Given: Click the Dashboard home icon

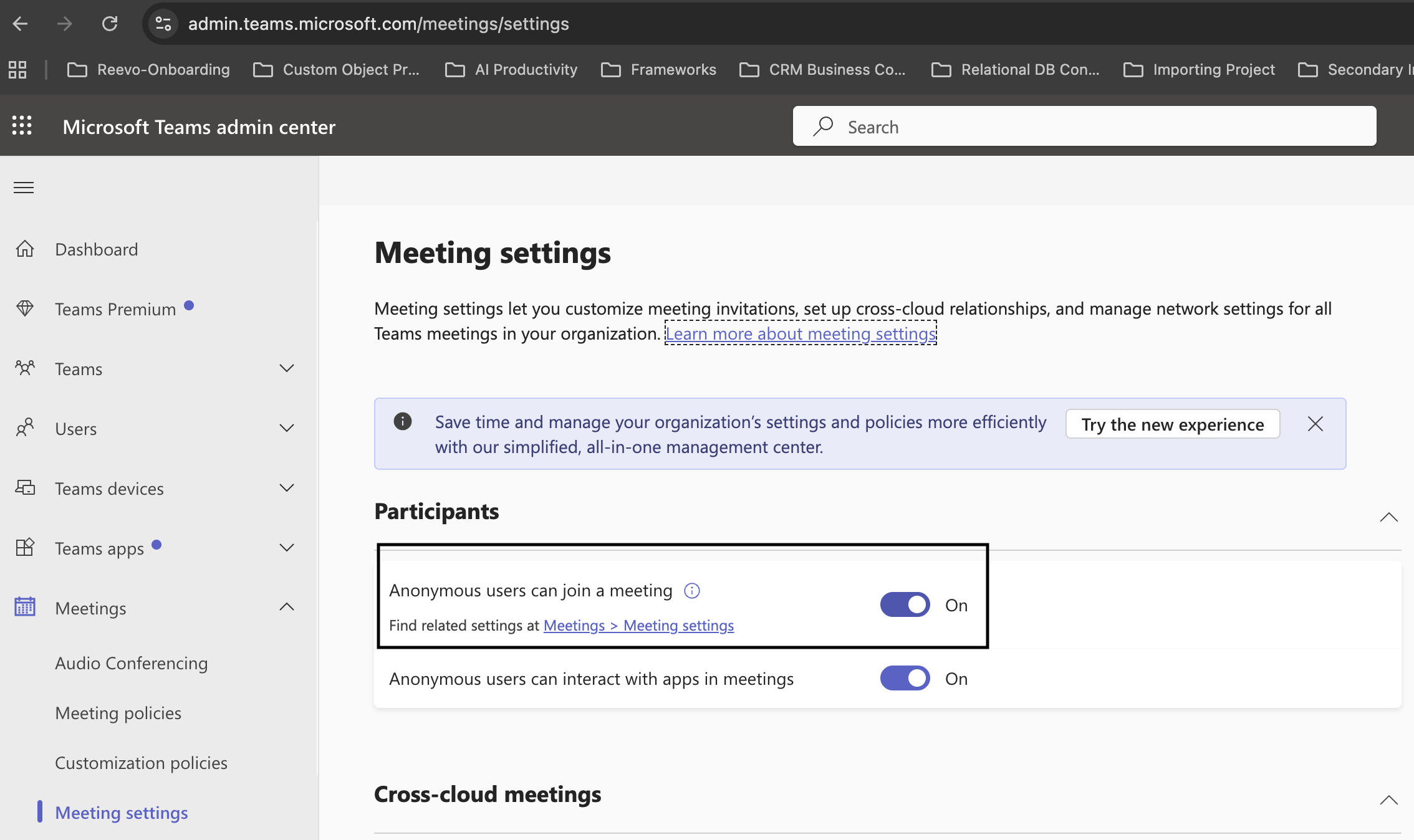Looking at the screenshot, I should tap(25, 249).
